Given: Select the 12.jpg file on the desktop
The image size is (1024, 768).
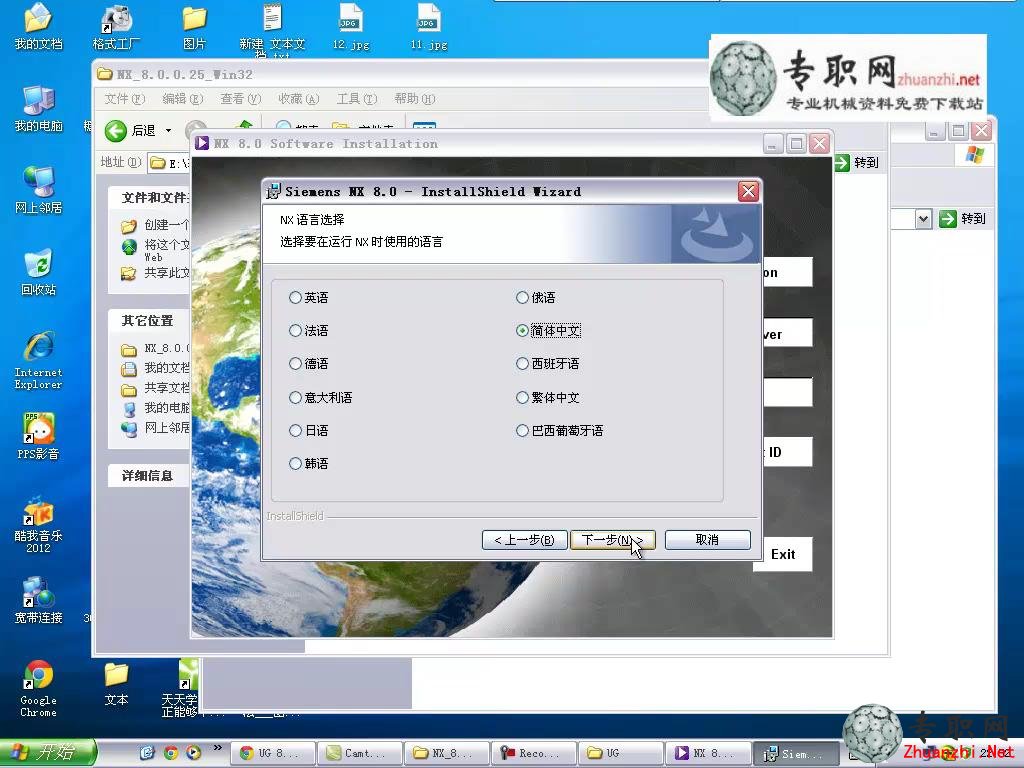Looking at the screenshot, I should click(351, 27).
